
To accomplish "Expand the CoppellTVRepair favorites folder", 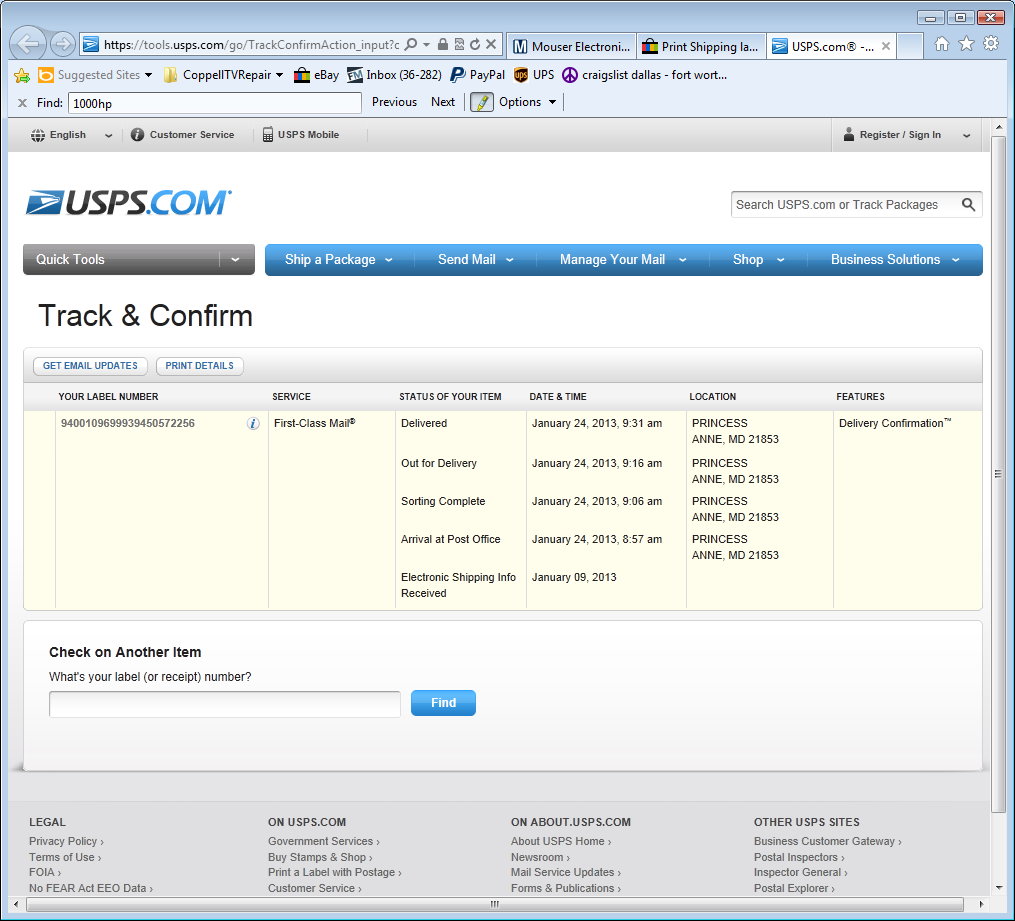I will tap(280, 75).
